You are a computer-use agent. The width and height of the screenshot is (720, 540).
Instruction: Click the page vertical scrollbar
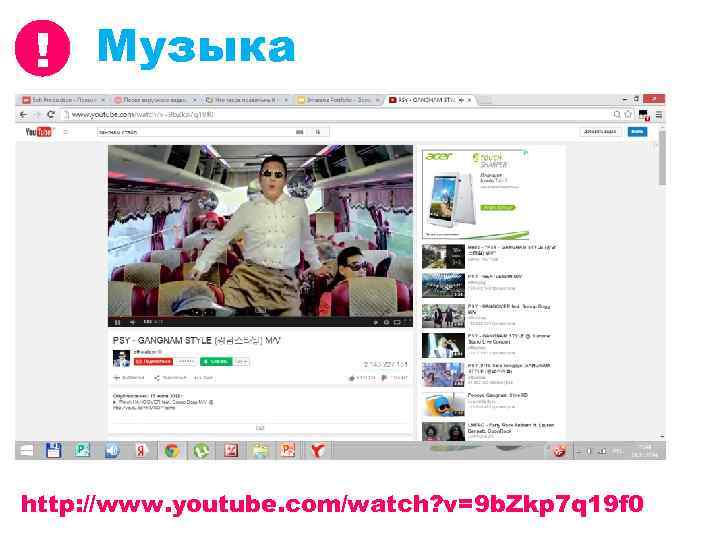[x=662, y=158]
